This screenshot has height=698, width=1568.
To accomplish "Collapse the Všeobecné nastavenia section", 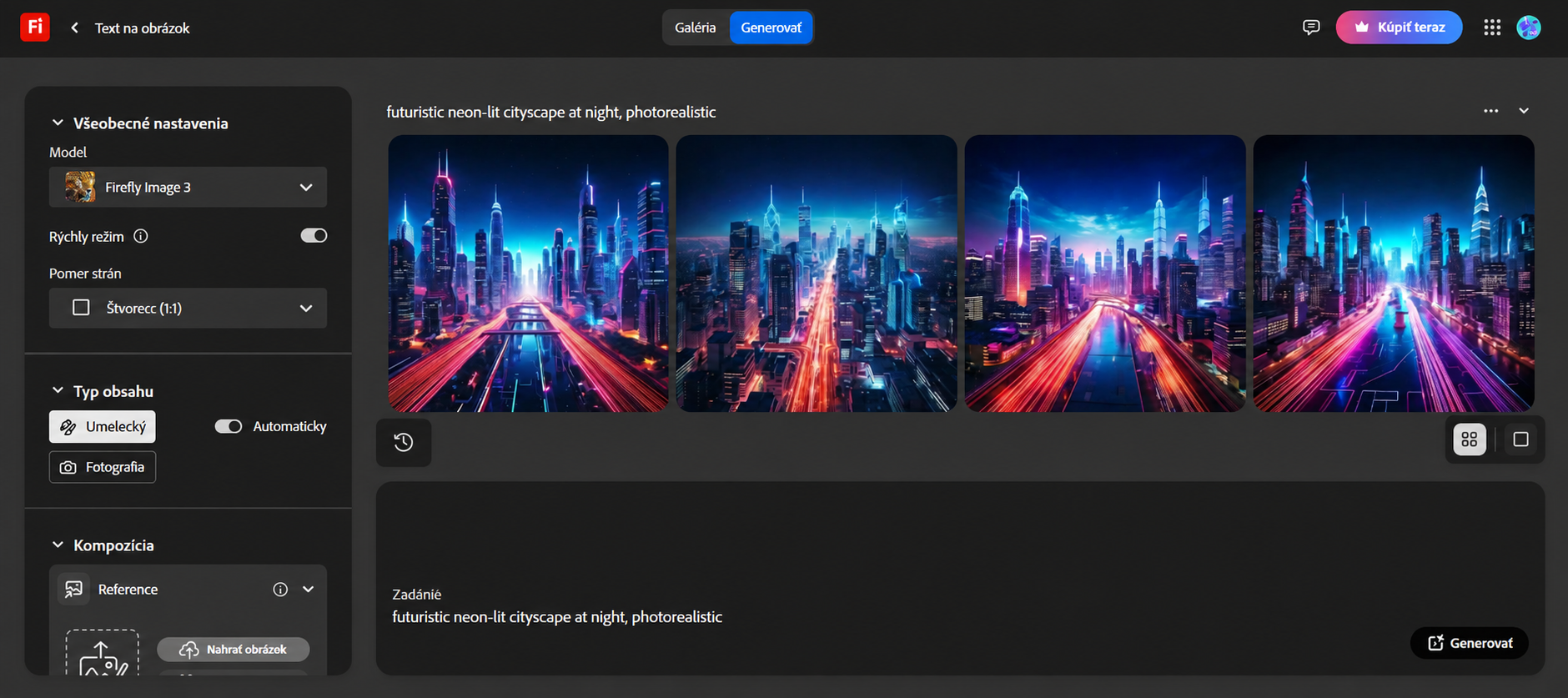I will pos(58,123).
